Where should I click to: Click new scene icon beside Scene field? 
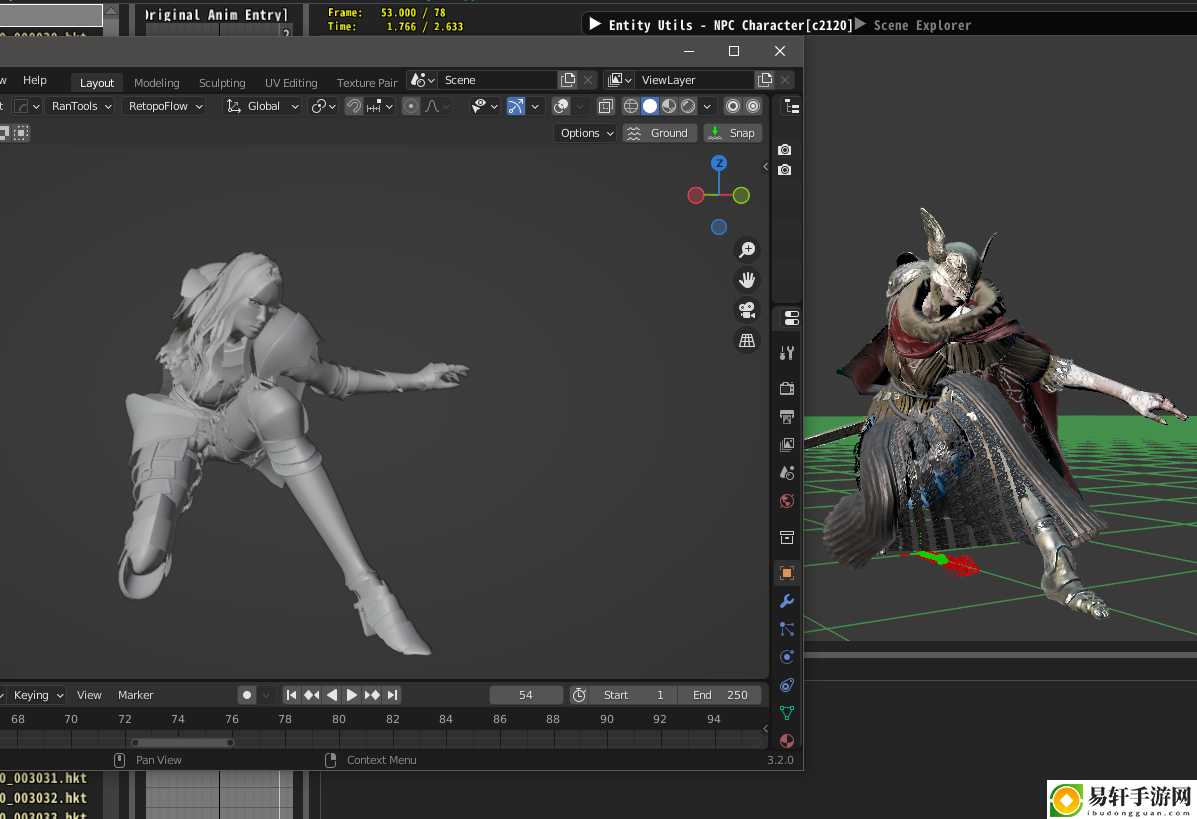coord(568,80)
